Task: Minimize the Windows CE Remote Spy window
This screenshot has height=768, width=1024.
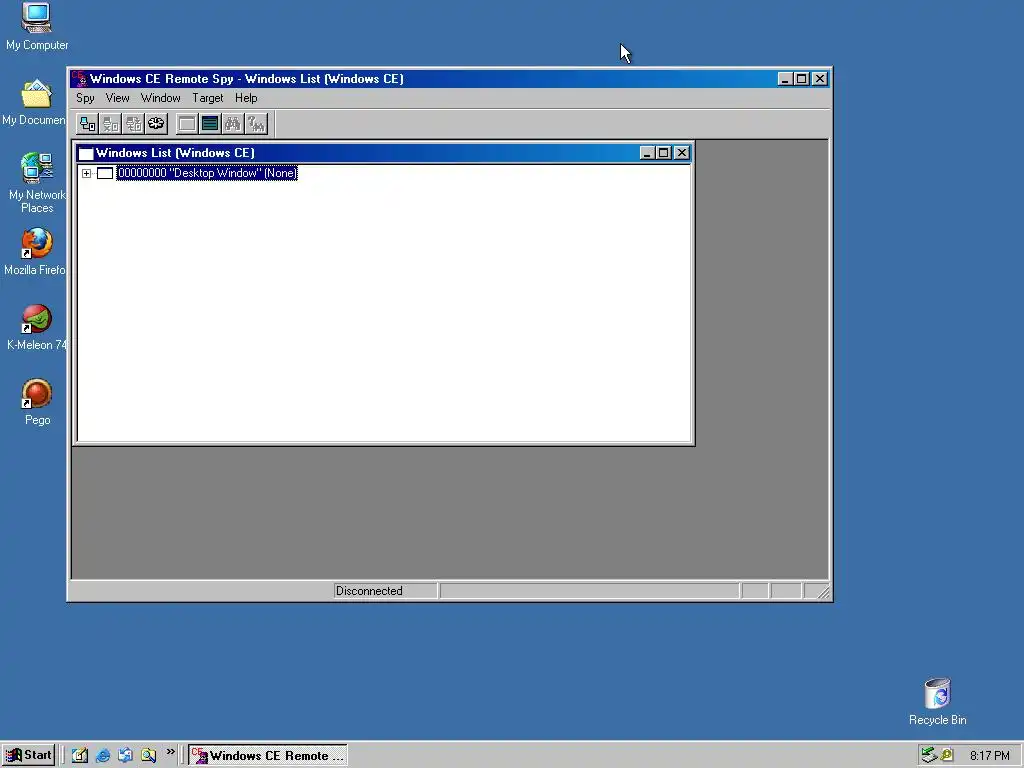Action: click(785, 79)
